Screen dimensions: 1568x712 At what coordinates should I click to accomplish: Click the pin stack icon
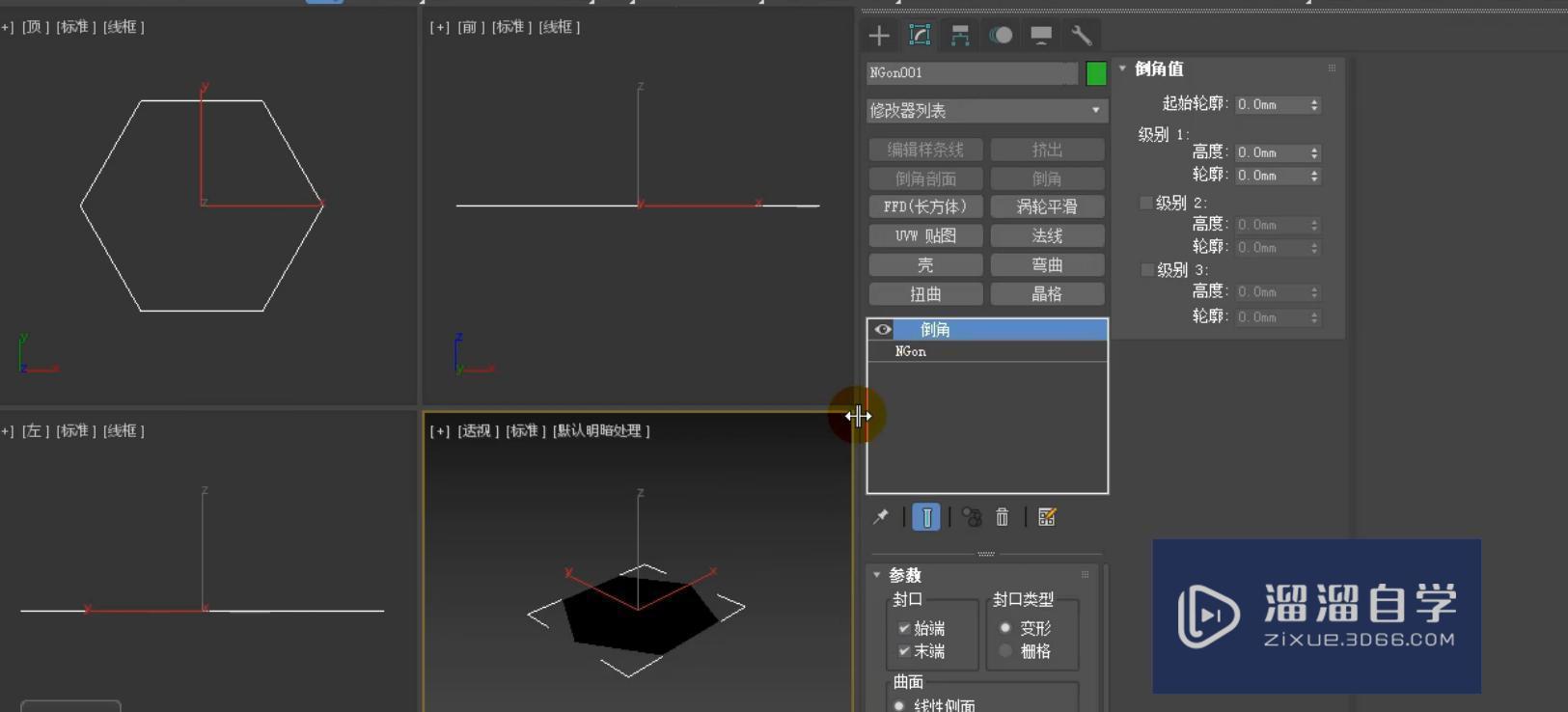[881, 517]
